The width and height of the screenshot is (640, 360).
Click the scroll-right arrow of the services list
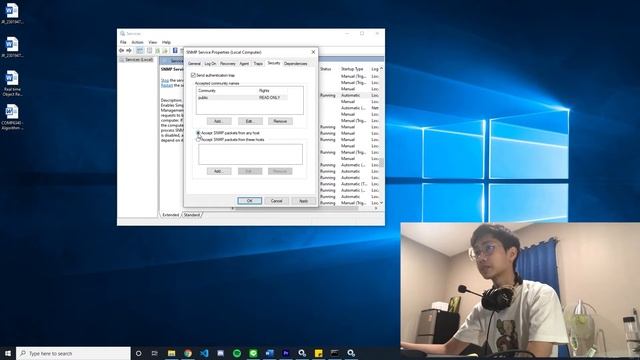click(x=376, y=208)
